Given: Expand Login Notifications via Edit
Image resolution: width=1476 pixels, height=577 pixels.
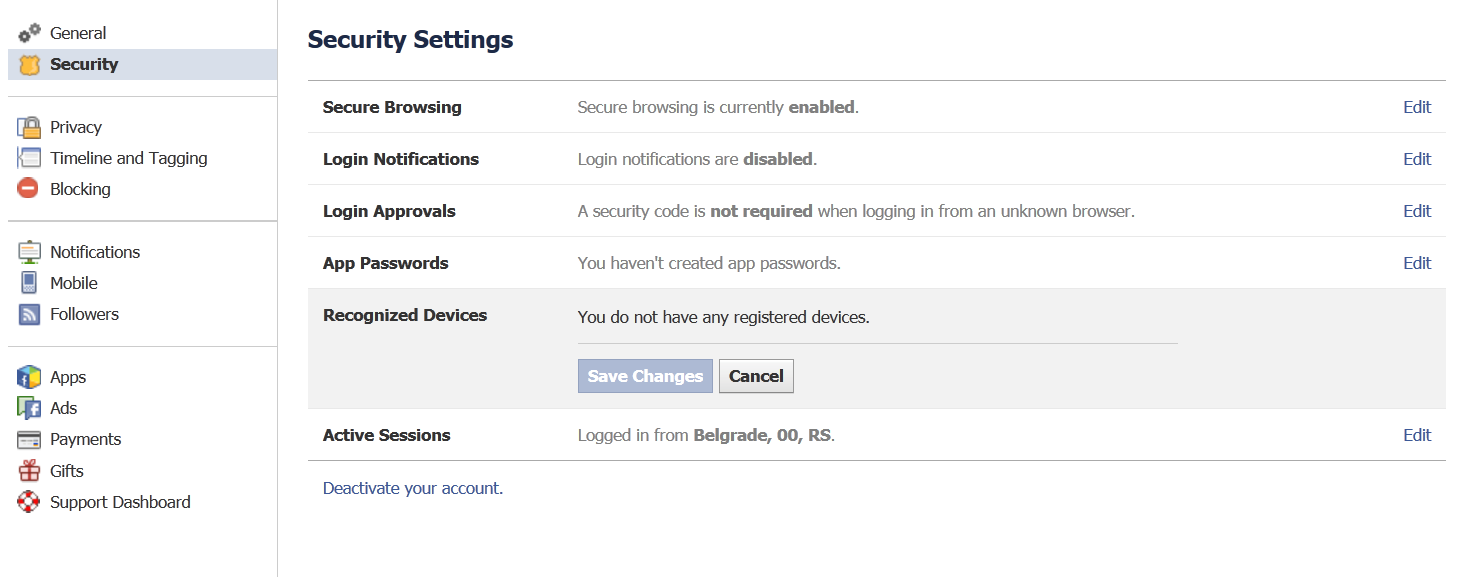Looking at the screenshot, I should (x=1417, y=159).
